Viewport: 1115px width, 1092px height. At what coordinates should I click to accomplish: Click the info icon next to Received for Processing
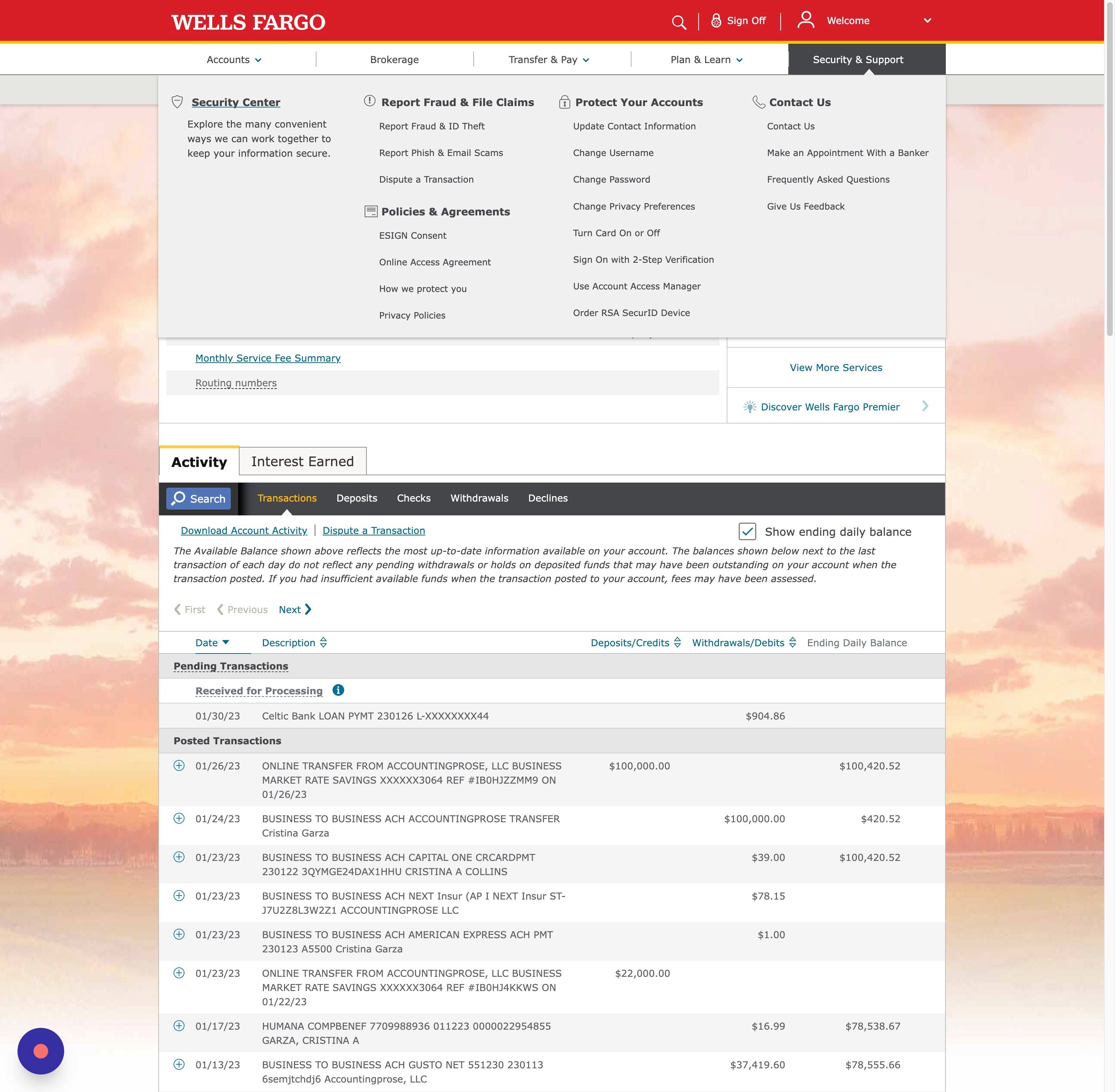coord(338,691)
